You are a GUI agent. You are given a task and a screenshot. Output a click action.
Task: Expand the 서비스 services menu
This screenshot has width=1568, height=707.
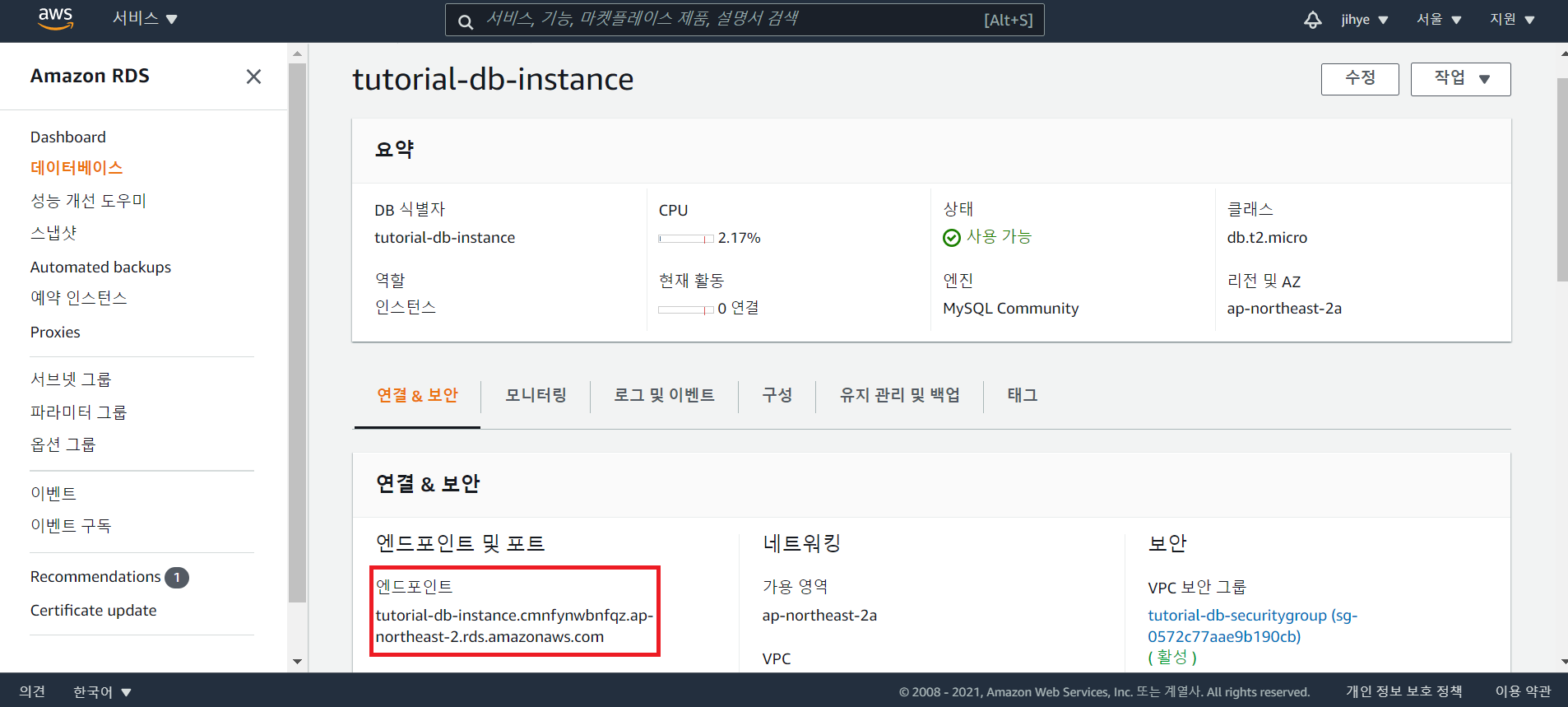pyautogui.click(x=145, y=19)
